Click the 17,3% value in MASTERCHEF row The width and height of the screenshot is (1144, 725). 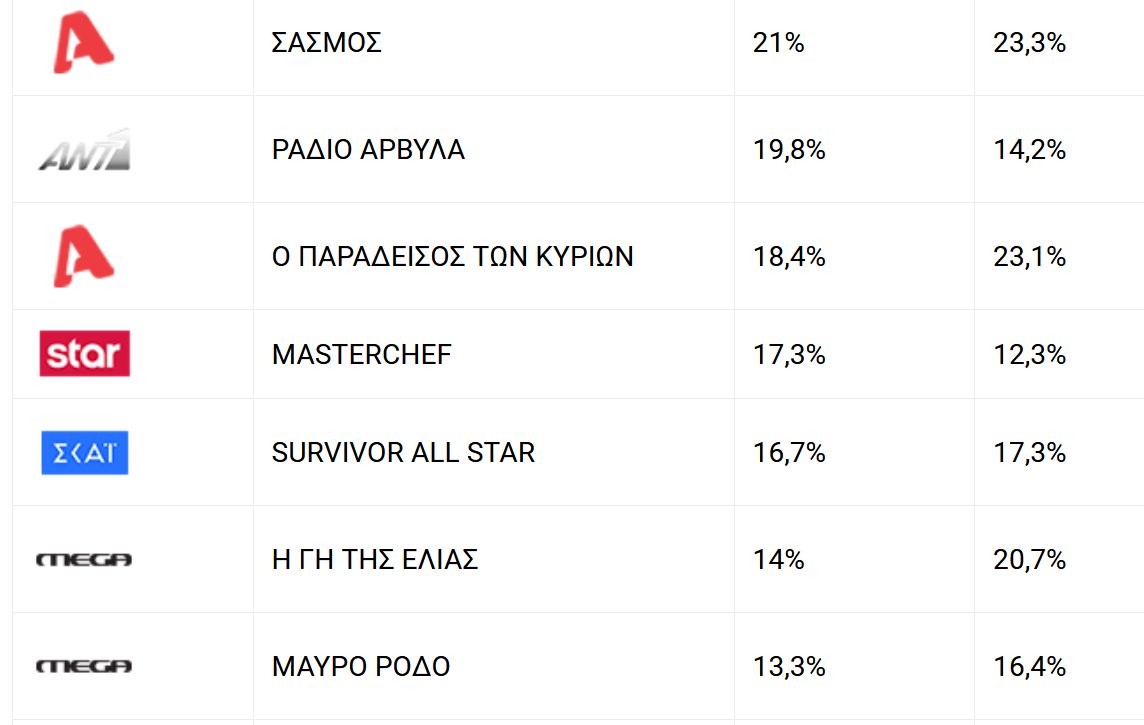tap(789, 354)
